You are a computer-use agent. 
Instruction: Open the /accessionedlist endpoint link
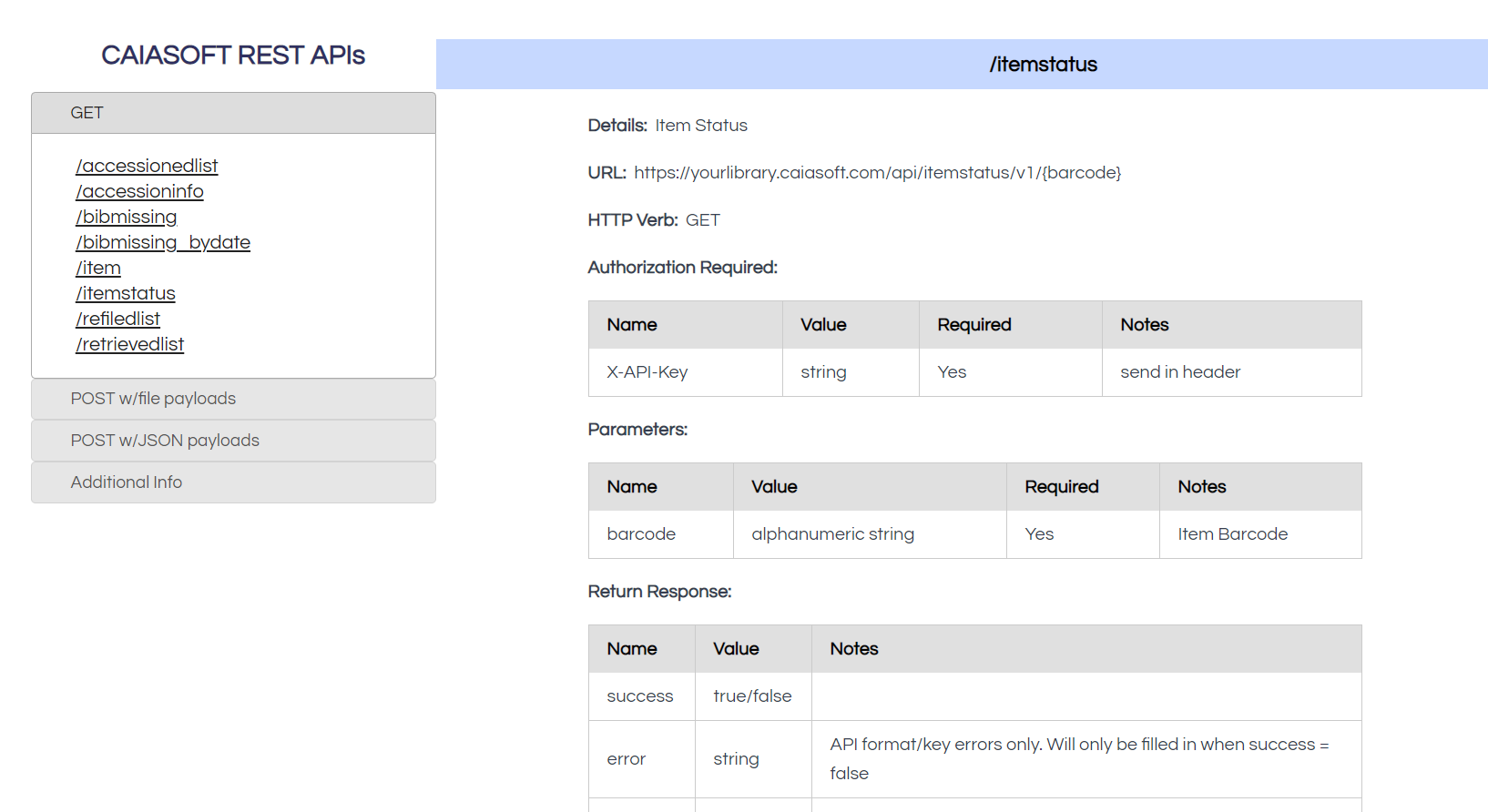[x=147, y=166]
